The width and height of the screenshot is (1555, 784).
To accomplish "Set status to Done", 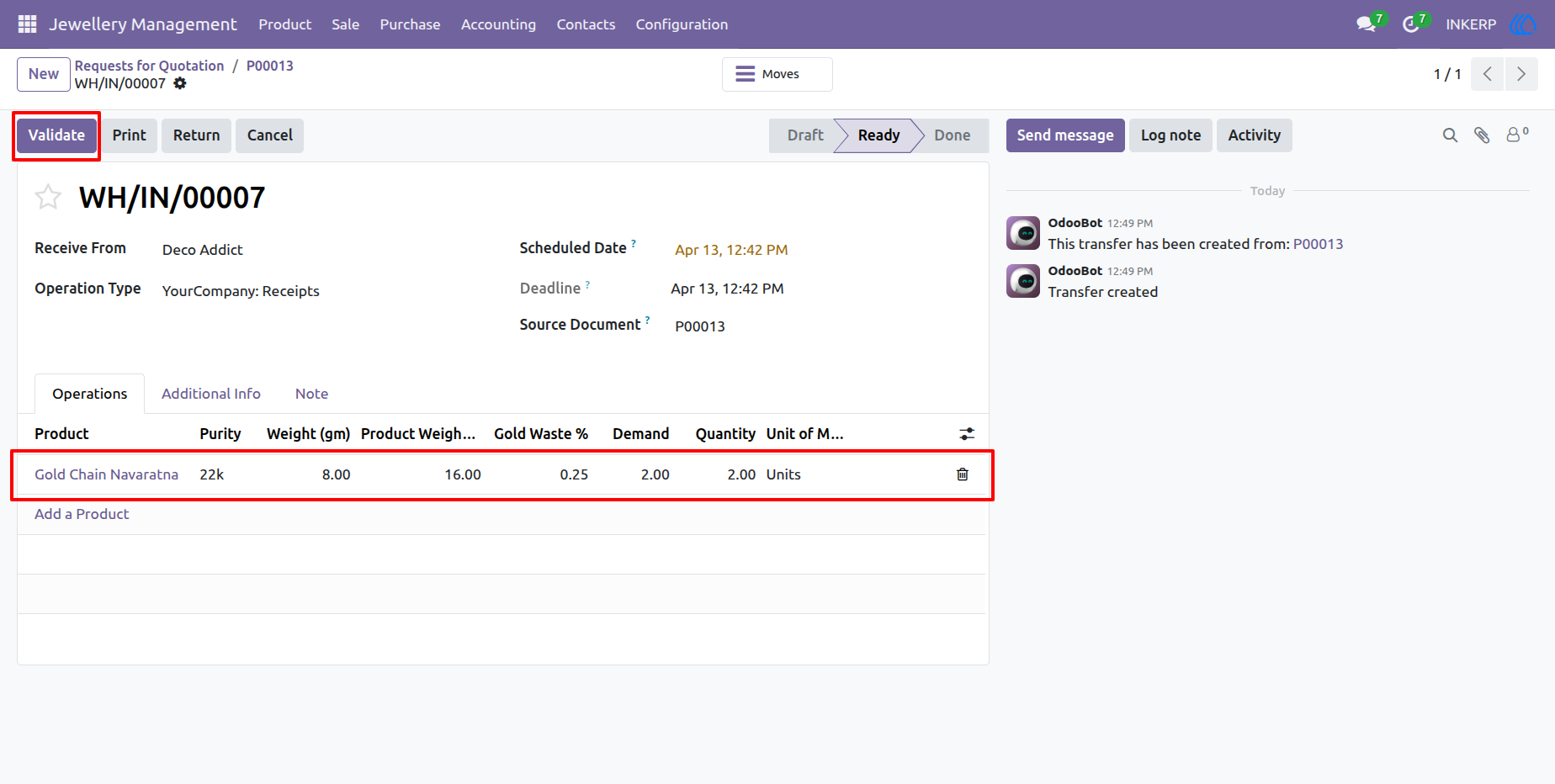I will (953, 135).
